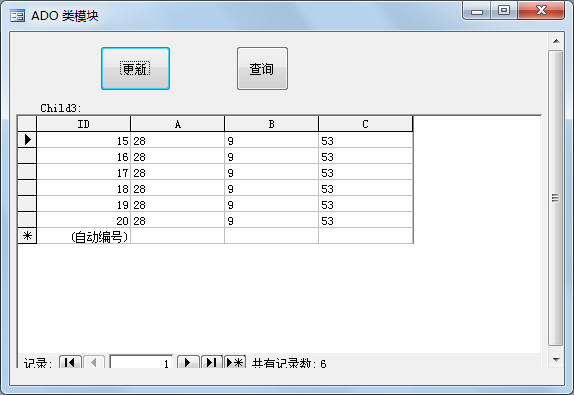Viewport: 574px width, 395px height.
Task: Click the 查询 button
Action: (x=262, y=68)
